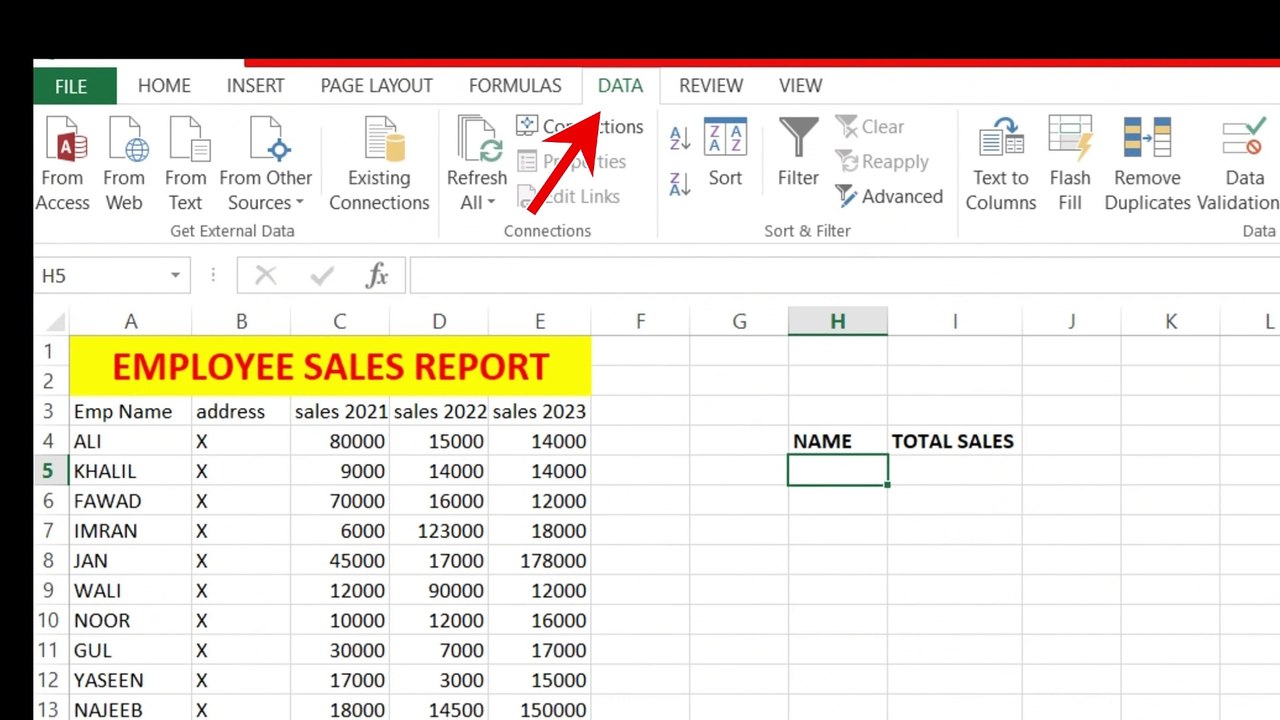Select the cell with value 178000
The image size is (1280, 720).
pos(540,561)
